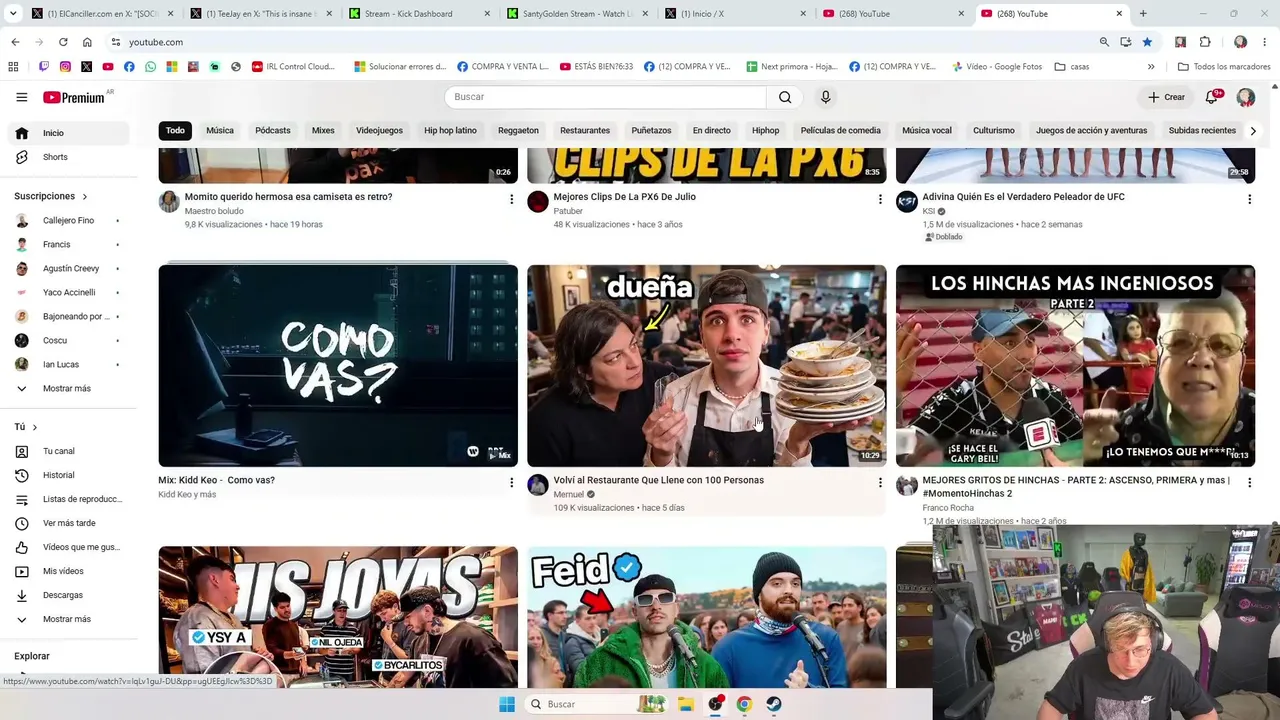Open options for Kidd Keo Como vas mix
The image size is (1280, 720).
point(511,483)
